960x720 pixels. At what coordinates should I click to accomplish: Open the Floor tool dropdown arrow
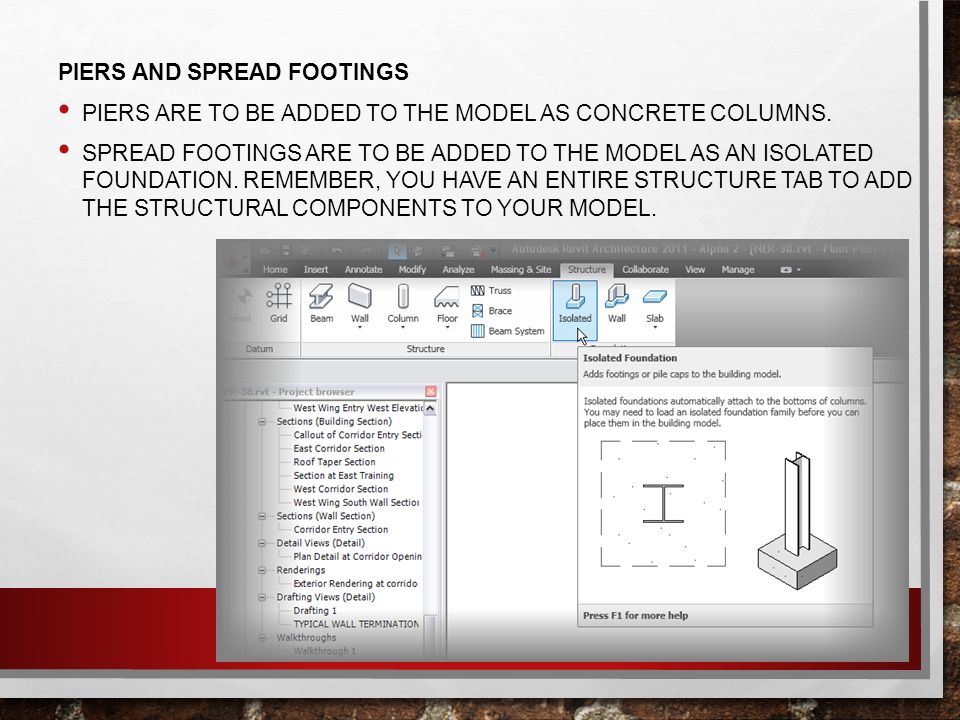(x=448, y=328)
